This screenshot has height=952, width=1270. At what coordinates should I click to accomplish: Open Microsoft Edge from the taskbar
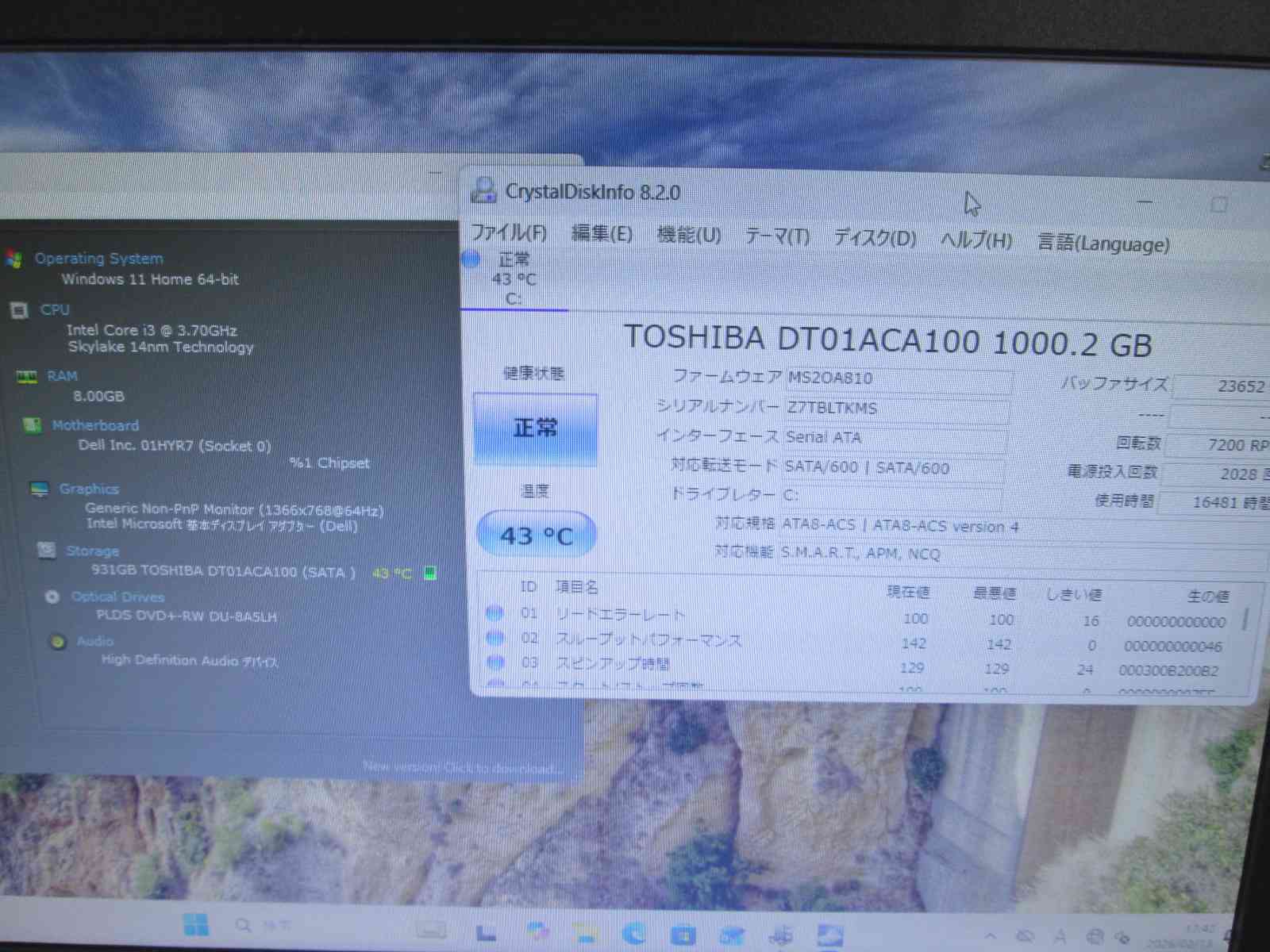[633, 934]
